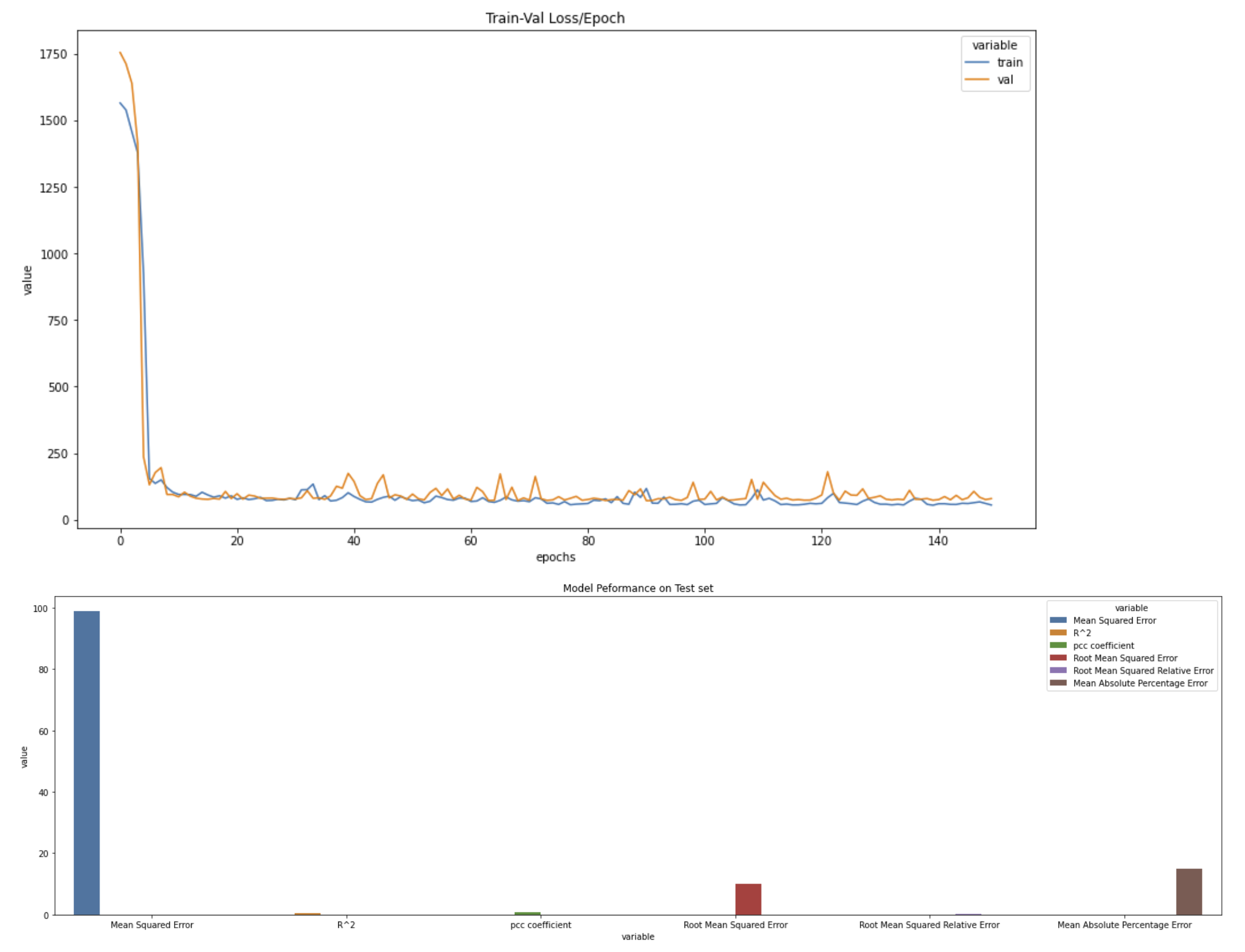This screenshot has width=1245, height=952.
Task: Click the green pcc coefficient legend swatch
Action: [1058, 645]
